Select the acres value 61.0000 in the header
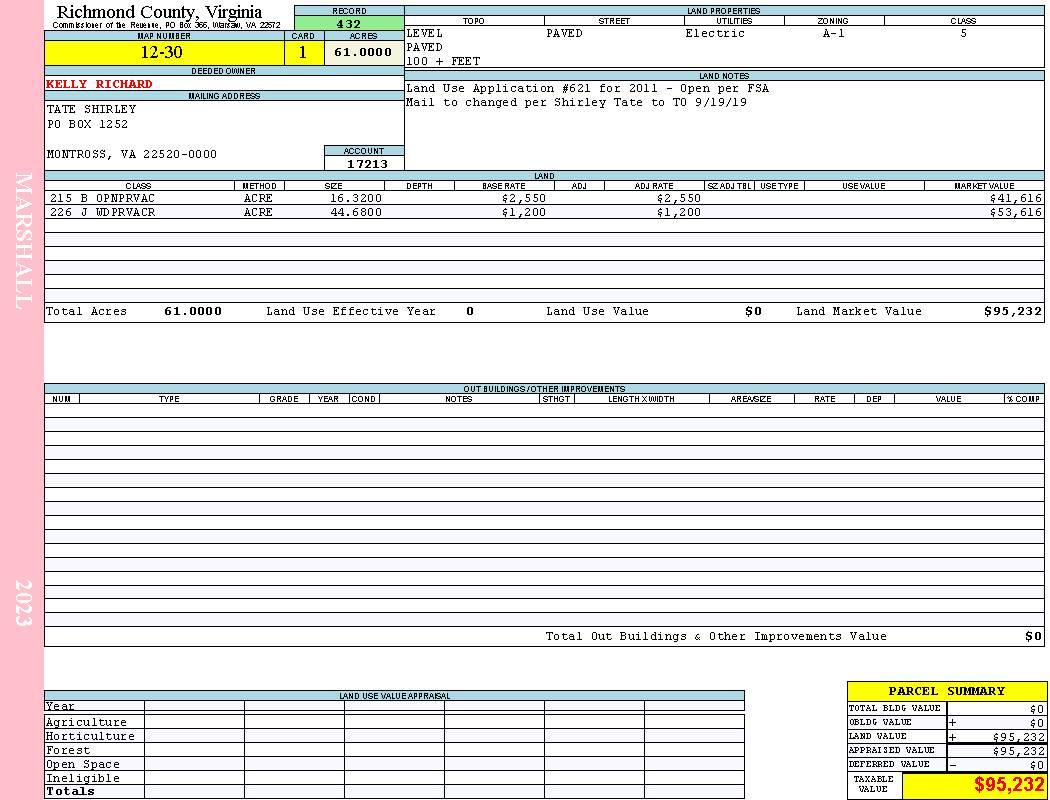This screenshot has width=1050, height=800. pos(364,52)
